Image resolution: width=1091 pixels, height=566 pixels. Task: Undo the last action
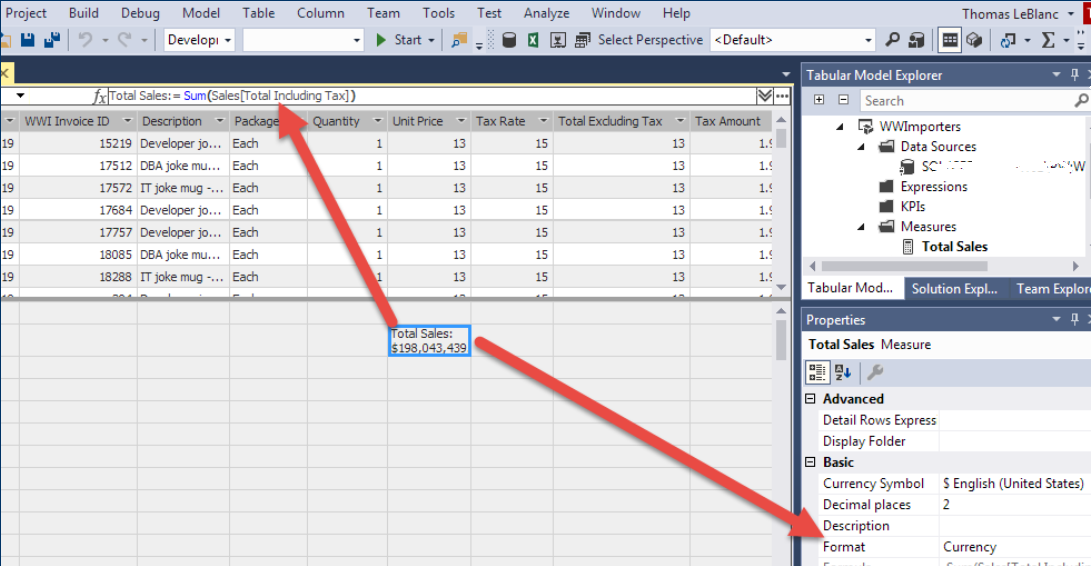(85, 40)
